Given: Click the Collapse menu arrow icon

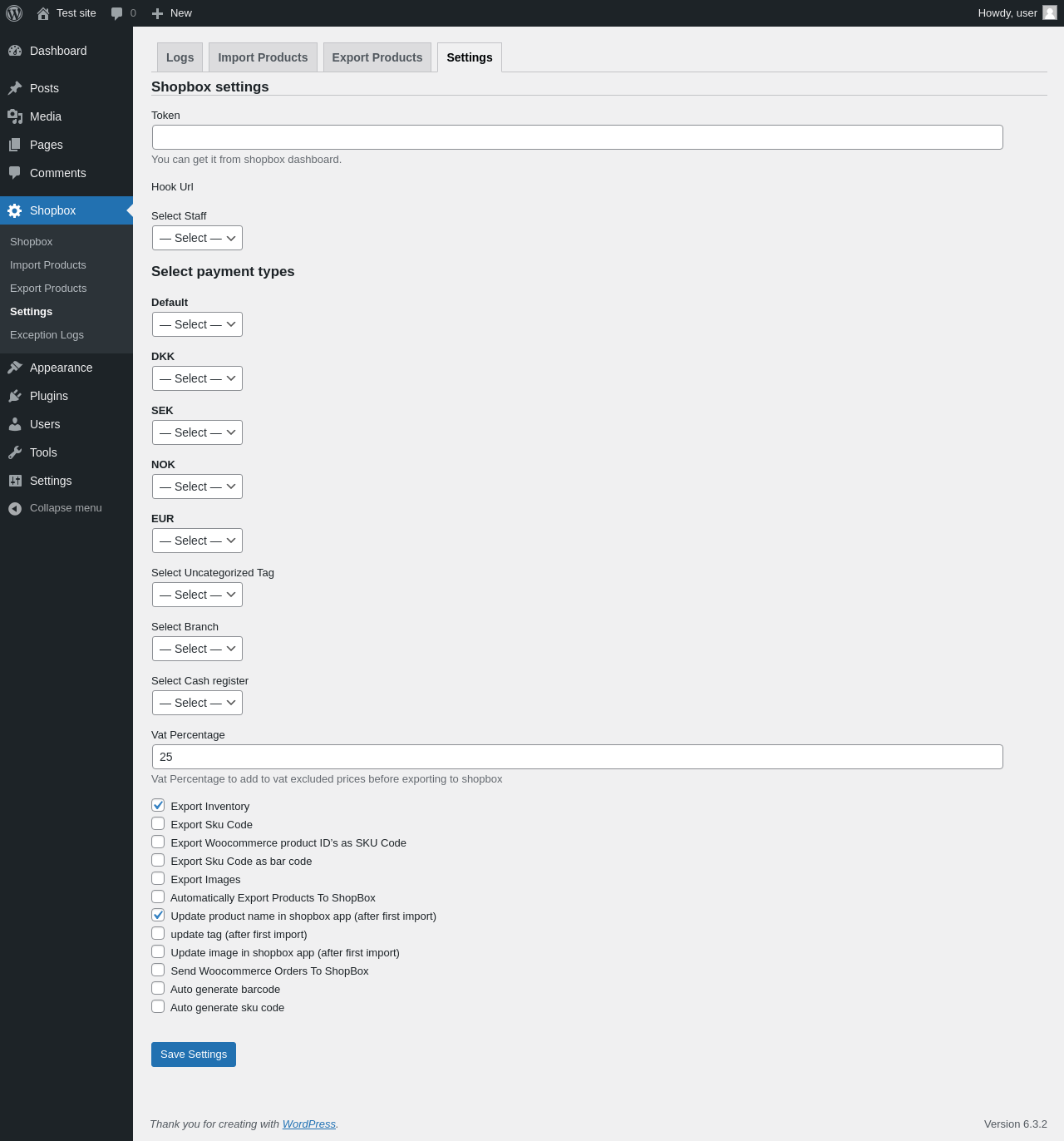Looking at the screenshot, I should [15, 508].
